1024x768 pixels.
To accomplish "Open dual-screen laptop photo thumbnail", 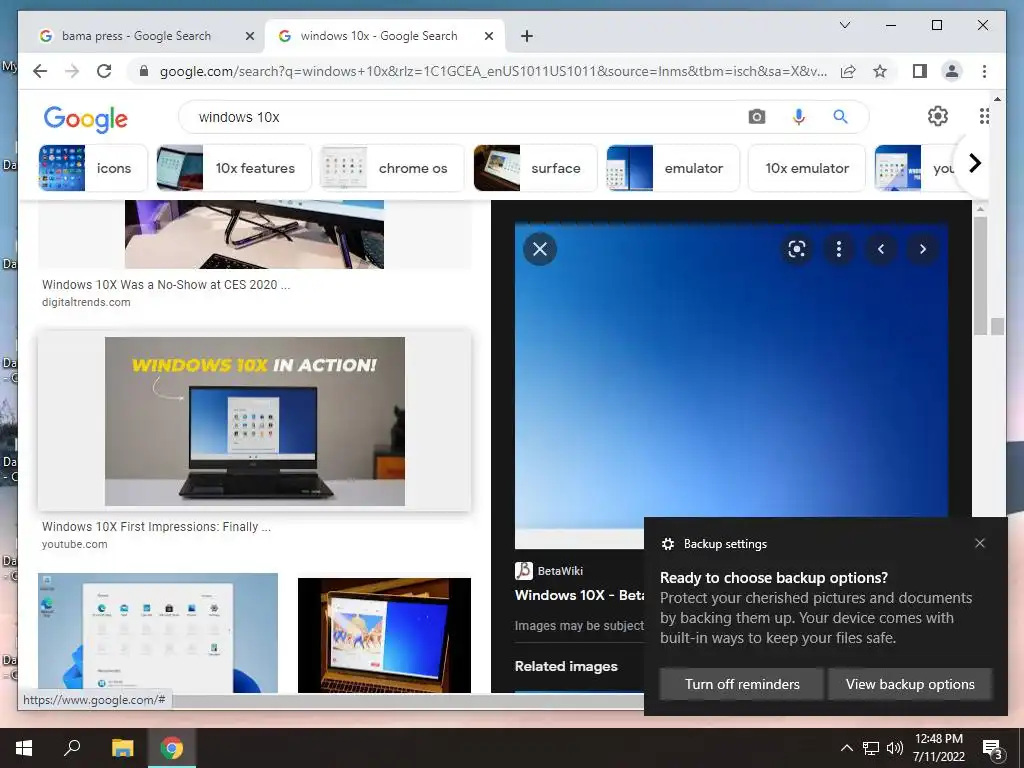I will click(x=384, y=635).
